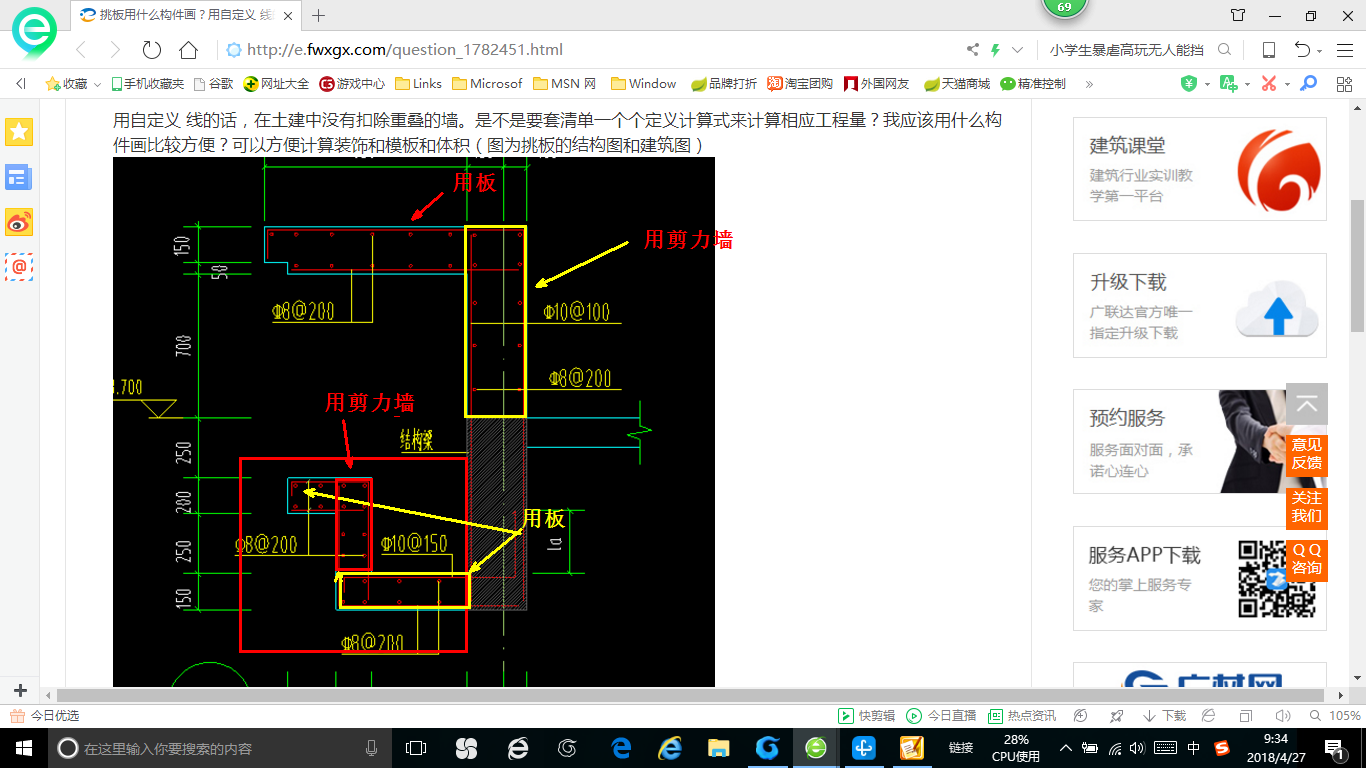Image resolution: width=1366 pixels, height=768 pixels.
Task: Open 今日直播 in the status bar
Action: click(x=941, y=716)
